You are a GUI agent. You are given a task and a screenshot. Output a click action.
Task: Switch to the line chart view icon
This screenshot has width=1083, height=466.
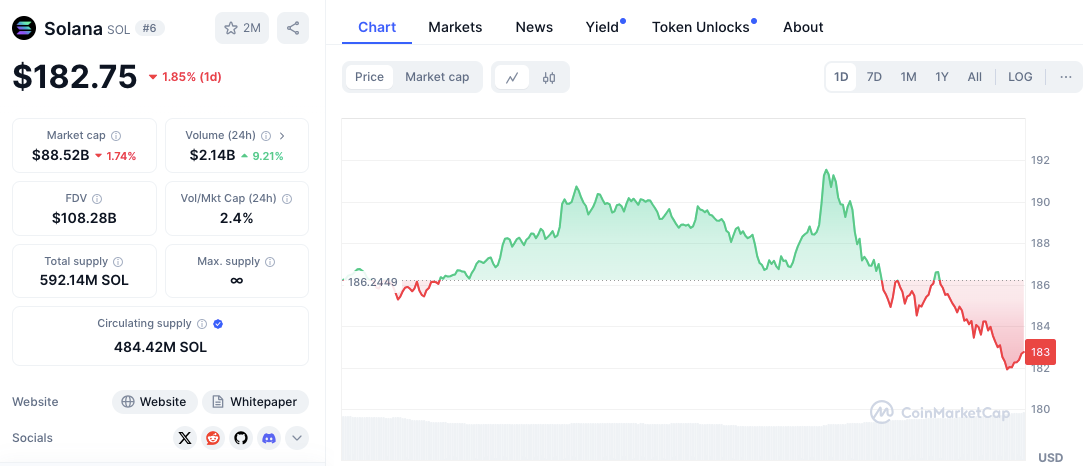tap(512, 77)
